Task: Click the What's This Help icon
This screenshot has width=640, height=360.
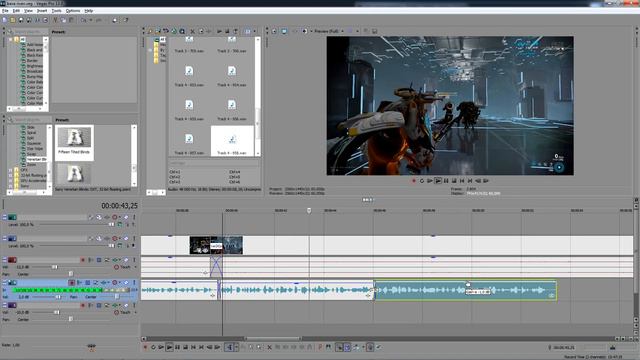Action: pyautogui.click(x=126, y=20)
